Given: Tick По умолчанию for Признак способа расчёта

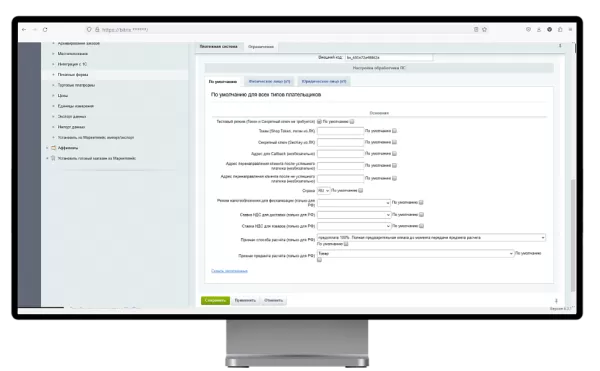Looking at the screenshot, I should [346, 244].
